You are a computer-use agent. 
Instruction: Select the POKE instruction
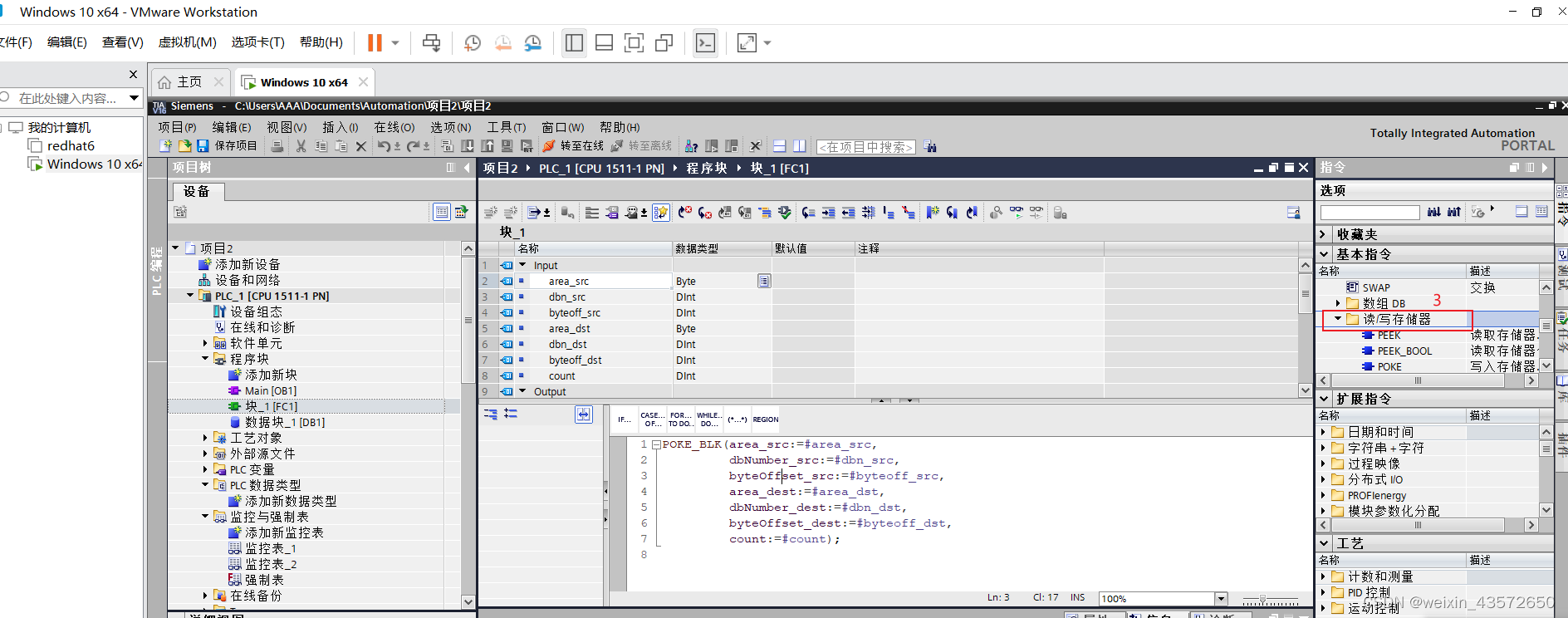pyautogui.click(x=1389, y=366)
